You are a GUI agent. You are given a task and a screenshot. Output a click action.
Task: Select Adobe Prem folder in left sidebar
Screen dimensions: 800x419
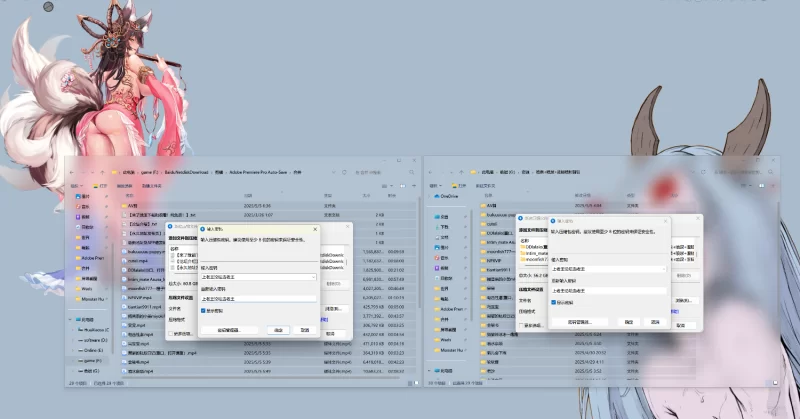[89, 258]
